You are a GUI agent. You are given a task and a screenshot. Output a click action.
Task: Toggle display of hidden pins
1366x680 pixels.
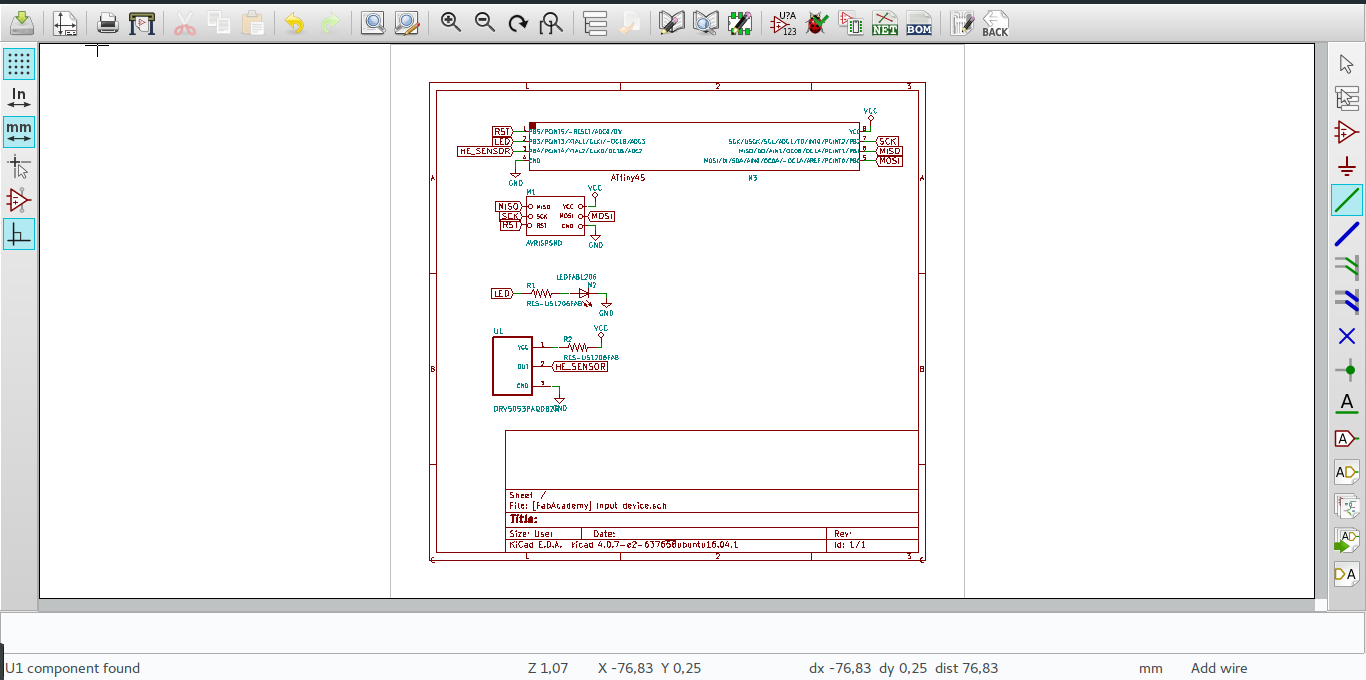pyautogui.click(x=18, y=200)
